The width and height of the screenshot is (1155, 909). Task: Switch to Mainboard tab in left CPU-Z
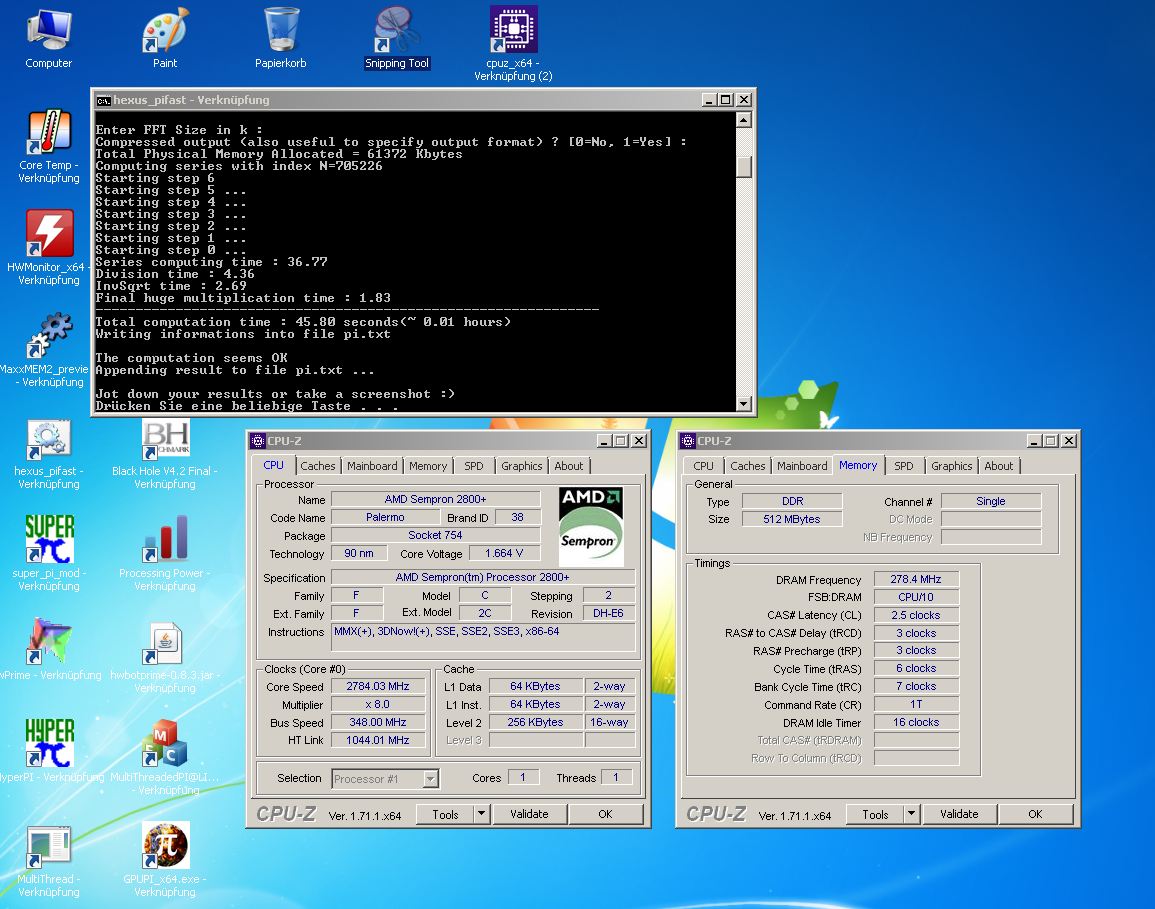pyautogui.click(x=372, y=466)
